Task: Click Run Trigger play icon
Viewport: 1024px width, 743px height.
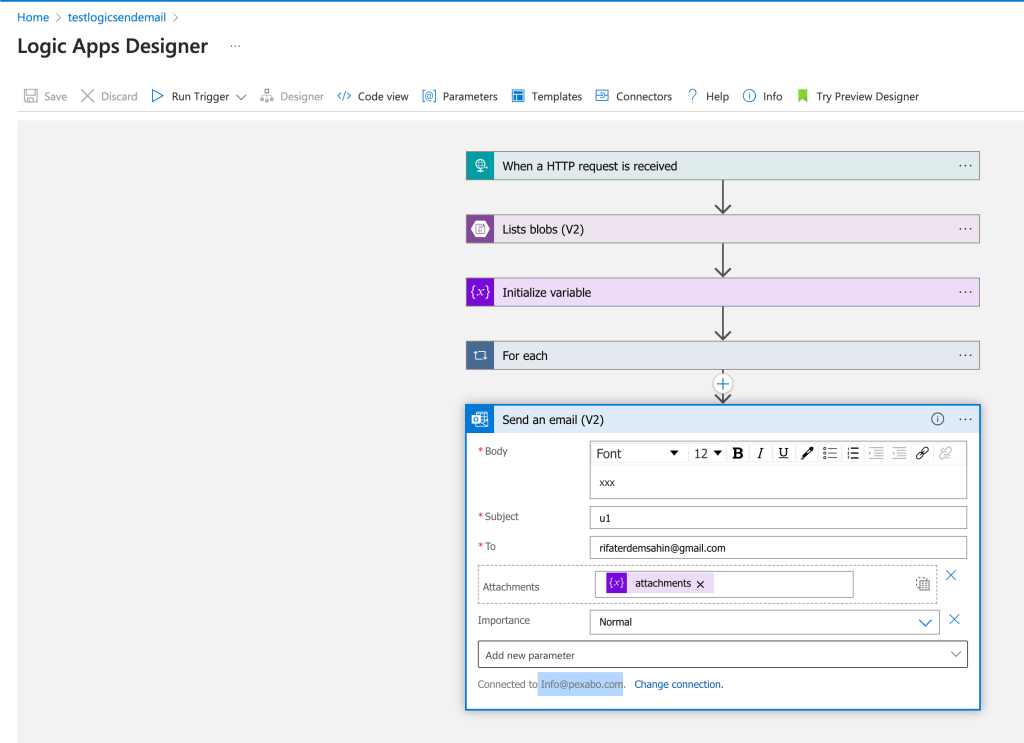Action: coord(157,96)
